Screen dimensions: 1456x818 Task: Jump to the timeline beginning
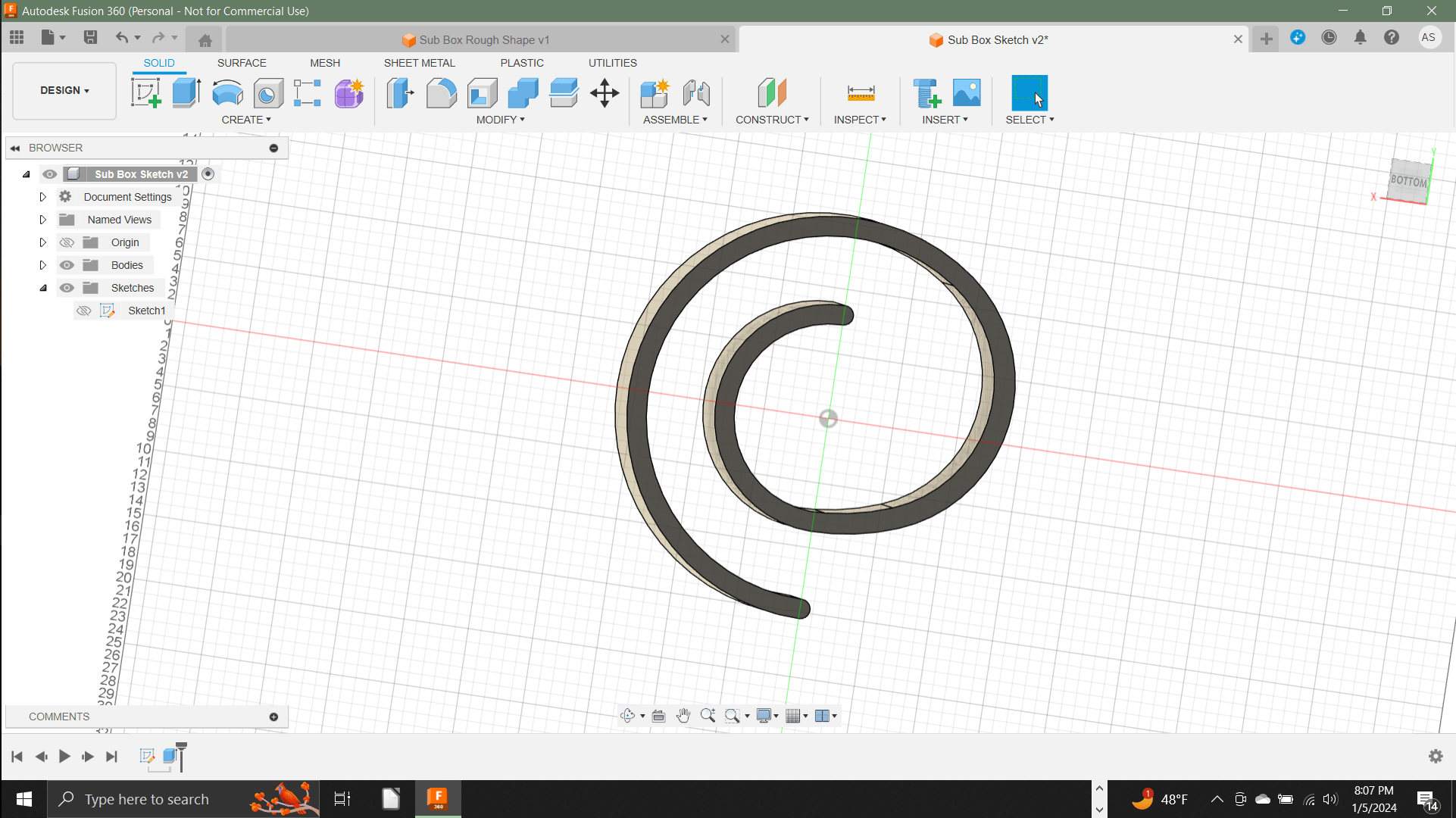(17, 757)
